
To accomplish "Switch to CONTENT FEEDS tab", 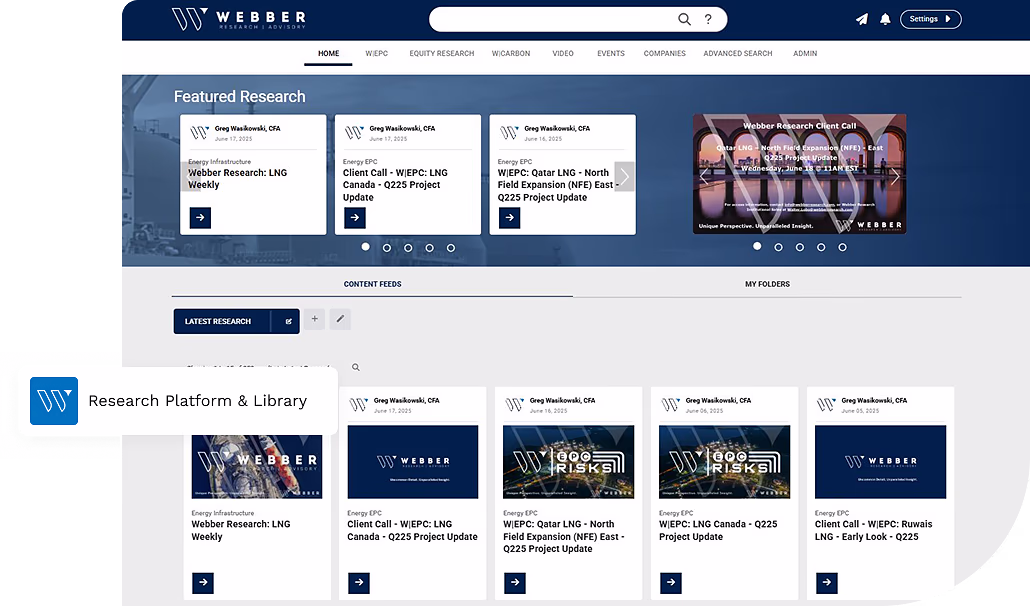I will (x=372, y=284).
